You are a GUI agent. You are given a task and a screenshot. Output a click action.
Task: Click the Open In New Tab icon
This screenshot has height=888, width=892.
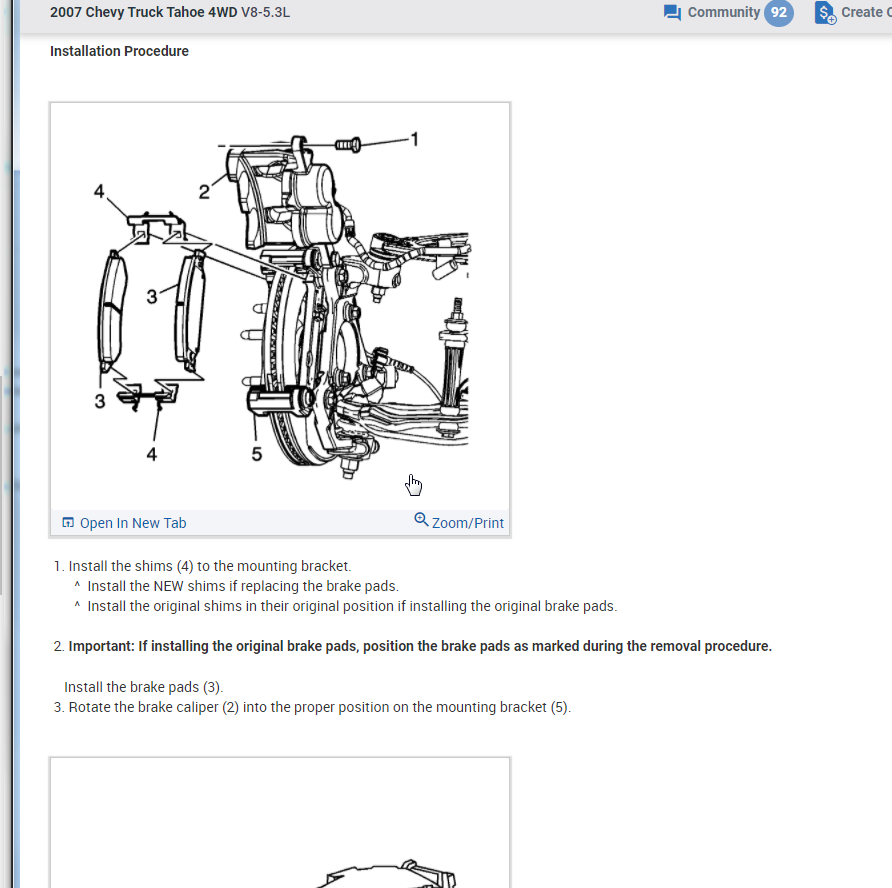pyautogui.click(x=68, y=523)
